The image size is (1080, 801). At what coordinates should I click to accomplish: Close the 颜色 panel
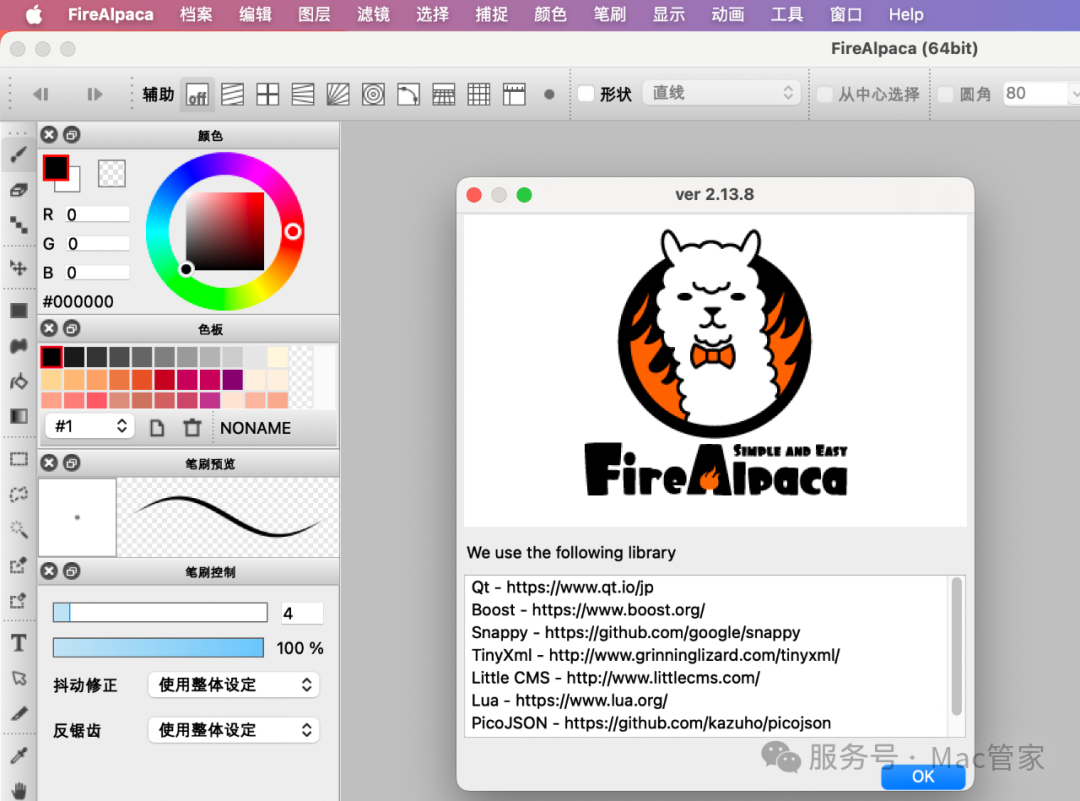pyautogui.click(x=49, y=135)
